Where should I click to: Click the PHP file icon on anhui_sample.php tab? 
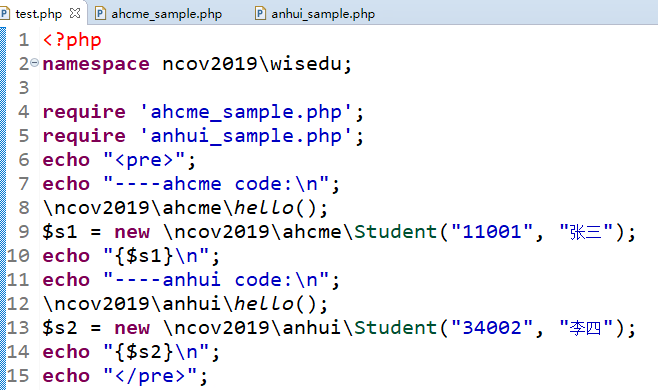[x=260, y=14]
